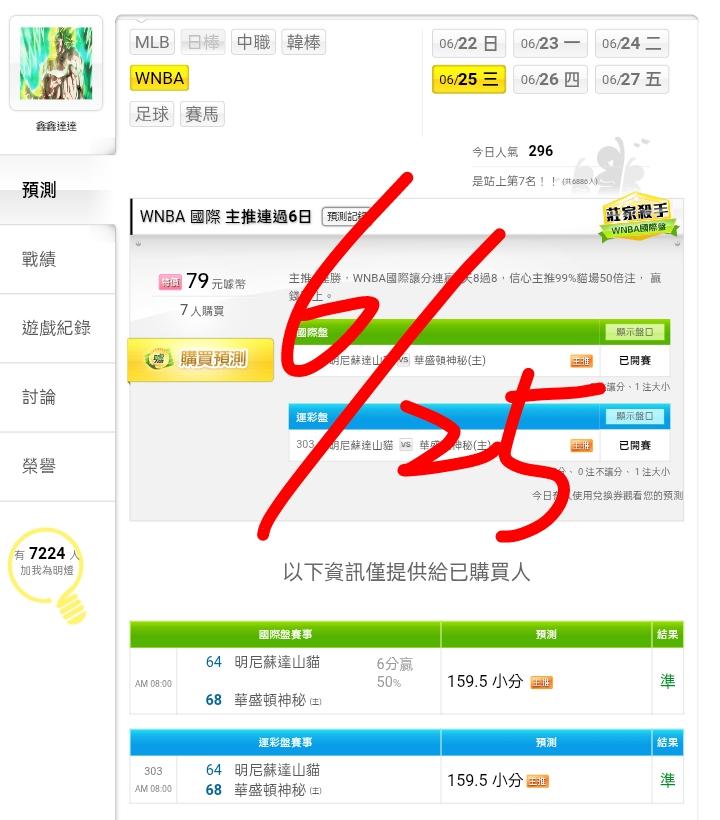Select highlighted date 06/25 三
This screenshot has width=720, height=820.
(468, 79)
